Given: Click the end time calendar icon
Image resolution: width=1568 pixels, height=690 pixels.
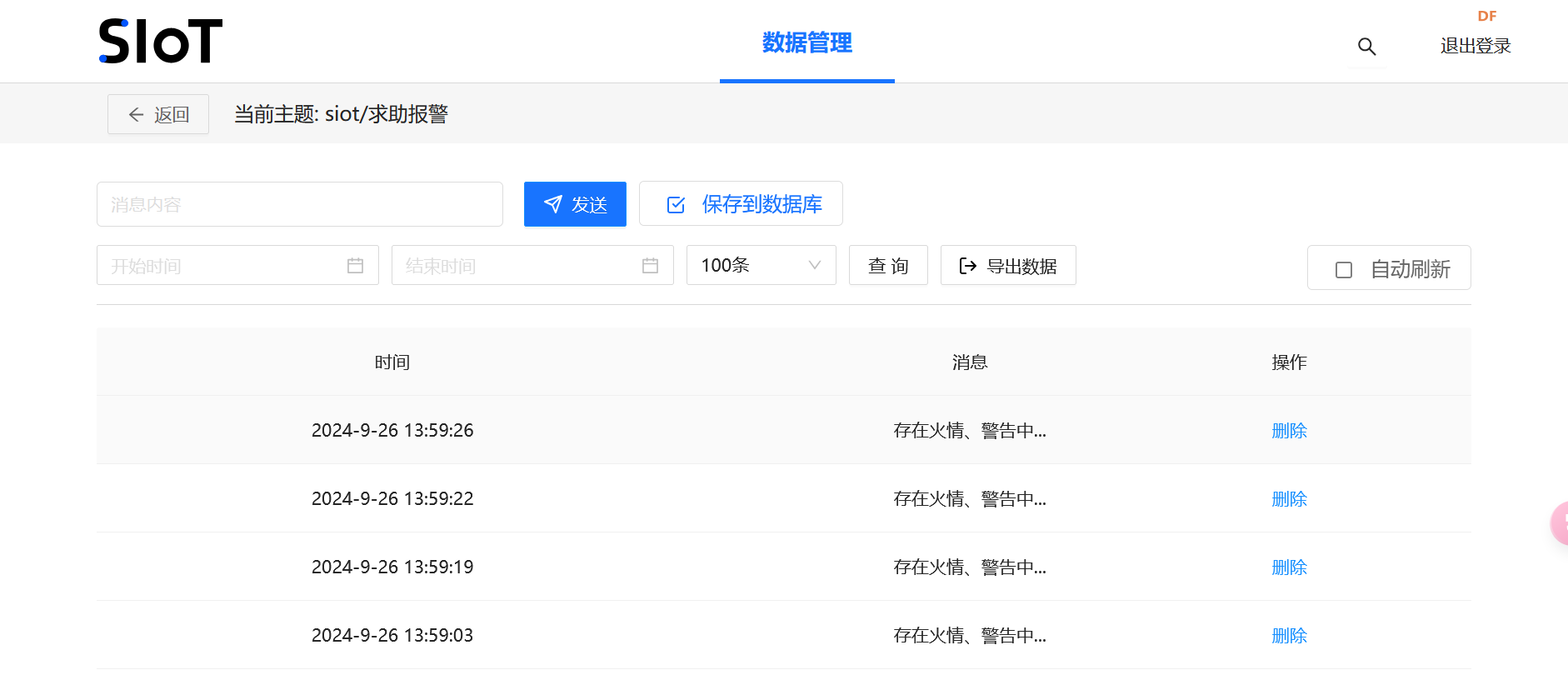Looking at the screenshot, I should 651,266.
